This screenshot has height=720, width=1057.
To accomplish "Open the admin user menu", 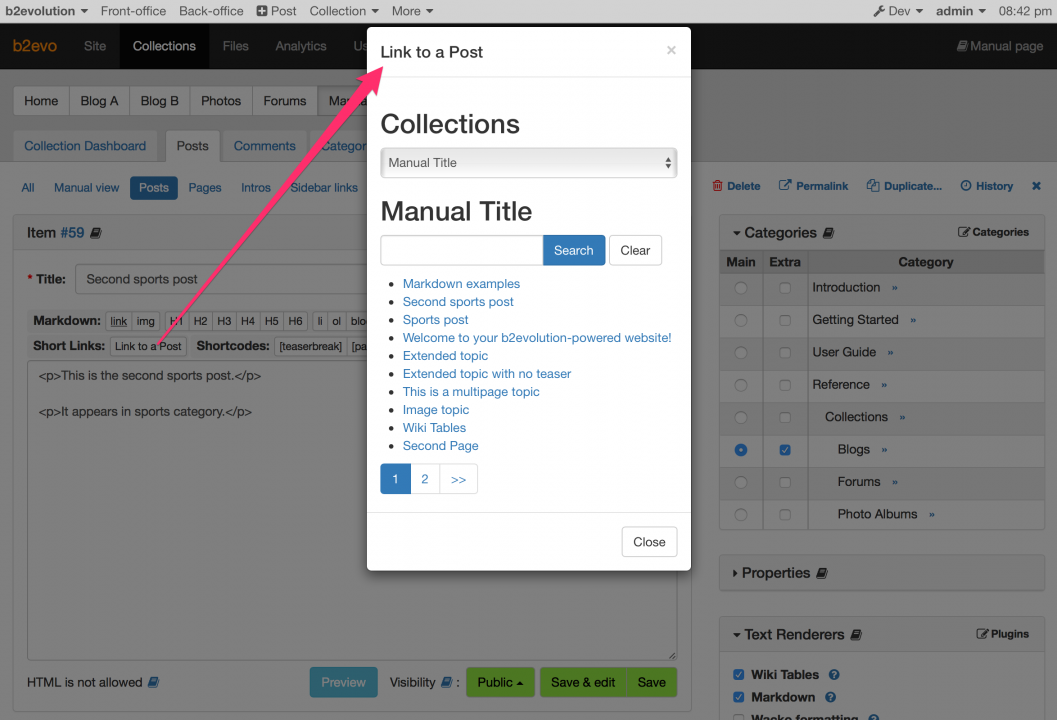I will pos(961,11).
